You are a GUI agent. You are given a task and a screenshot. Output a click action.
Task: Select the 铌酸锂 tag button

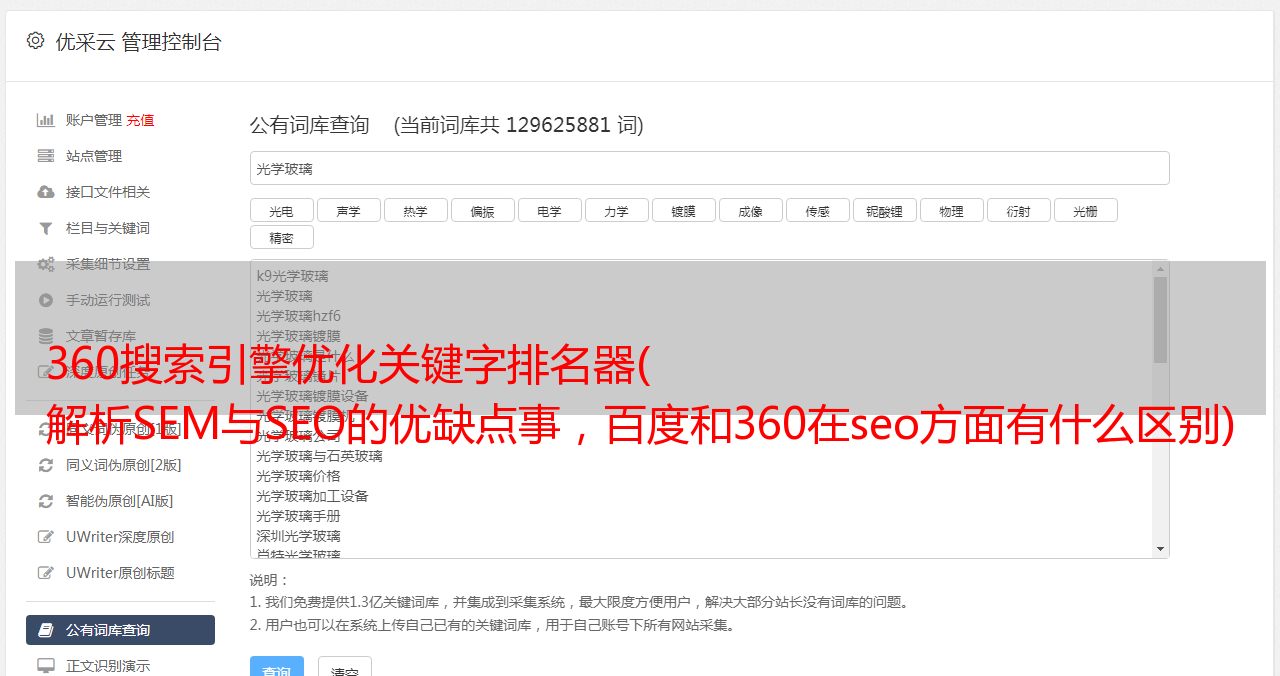[x=885, y=210]
